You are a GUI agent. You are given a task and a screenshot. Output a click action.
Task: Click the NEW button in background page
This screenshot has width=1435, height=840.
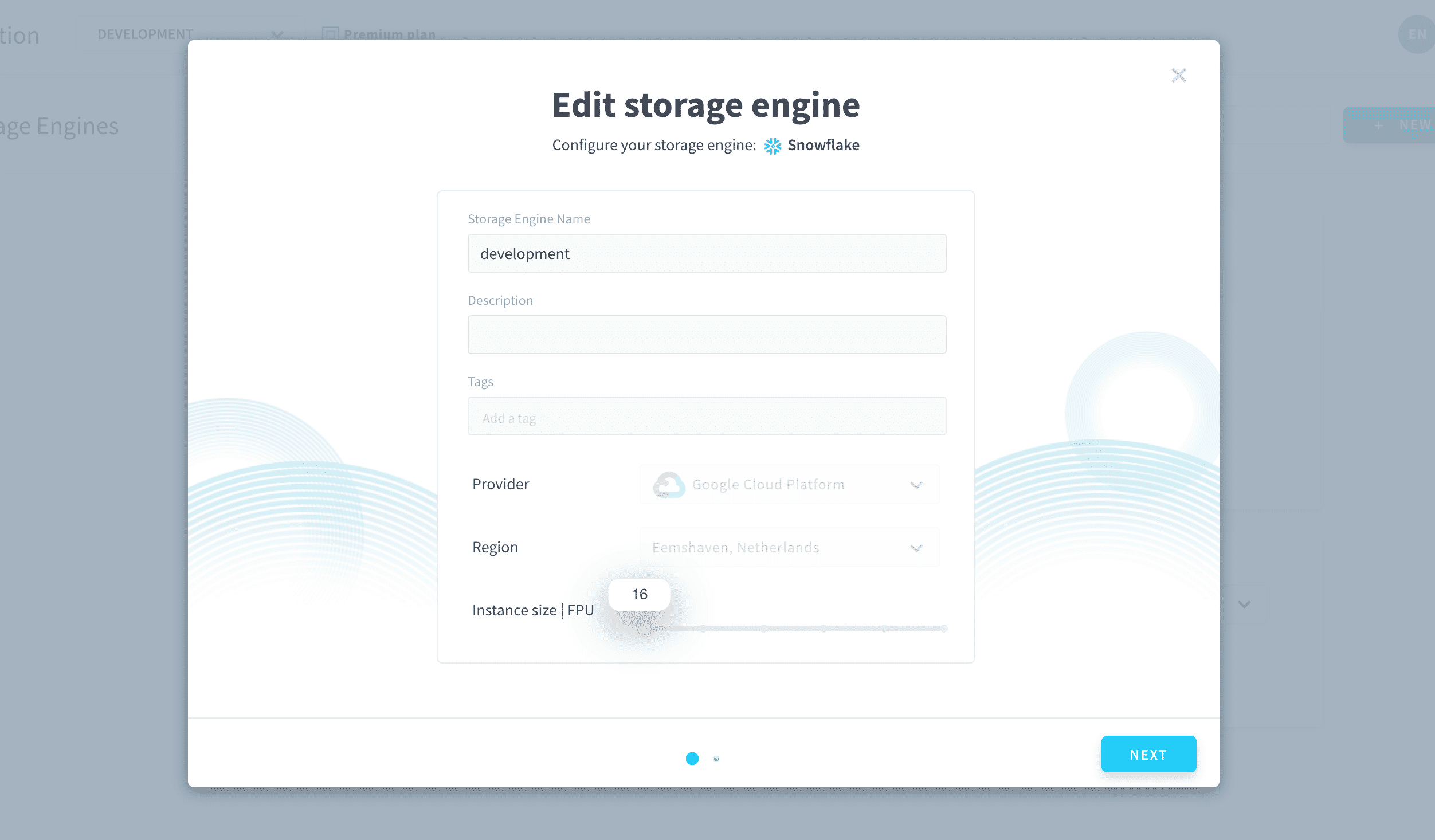pos(1389,125)
